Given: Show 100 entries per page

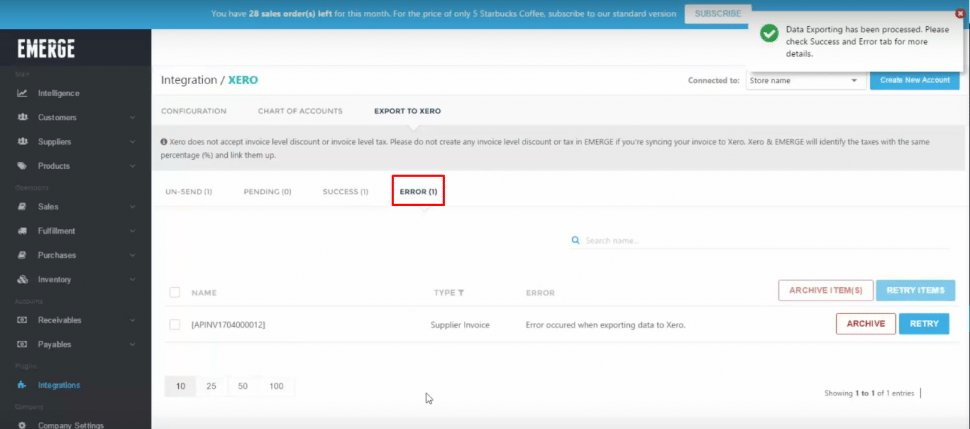Looking at the screenshot, I should tap(277, 386).
